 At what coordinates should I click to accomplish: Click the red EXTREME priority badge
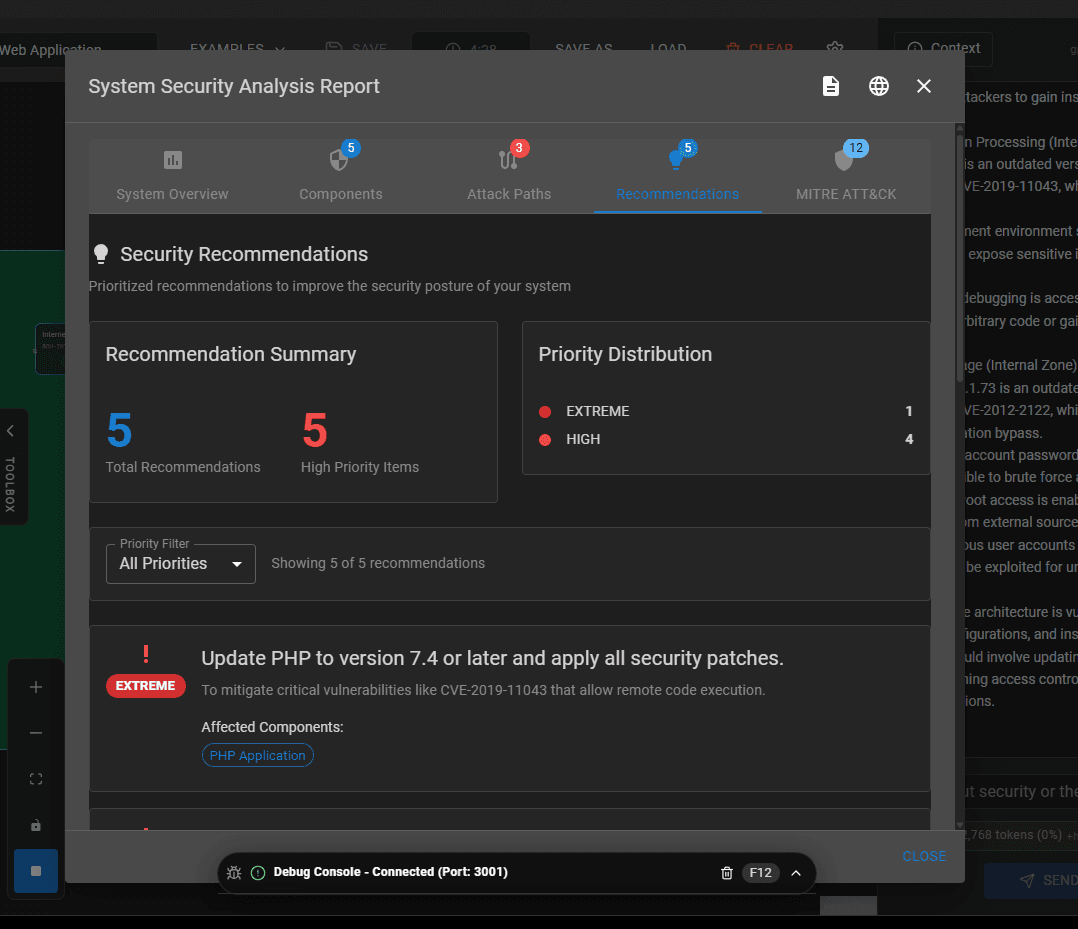(146, 686)
